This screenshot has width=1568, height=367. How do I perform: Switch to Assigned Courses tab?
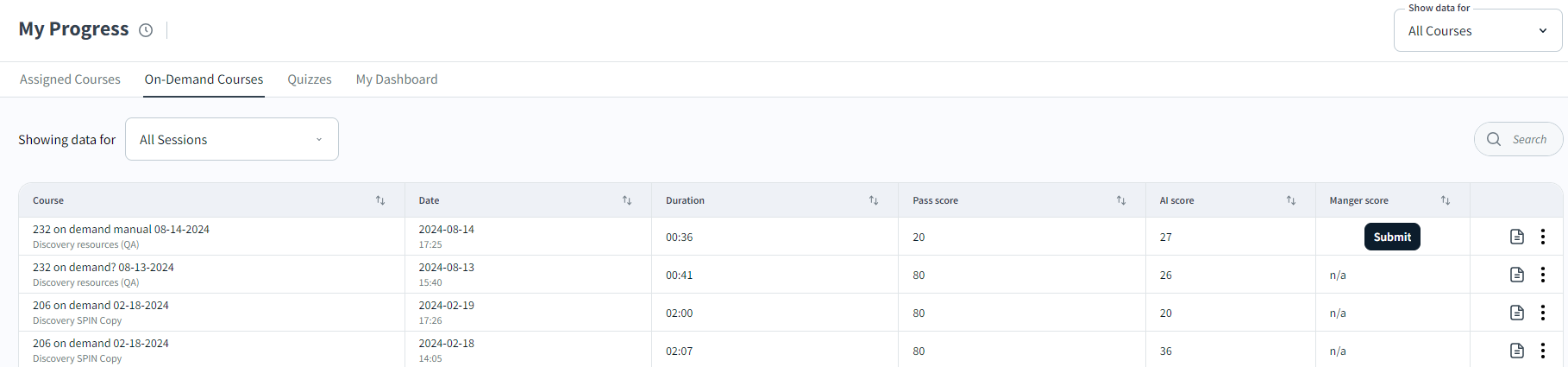(x=70, y=79)
